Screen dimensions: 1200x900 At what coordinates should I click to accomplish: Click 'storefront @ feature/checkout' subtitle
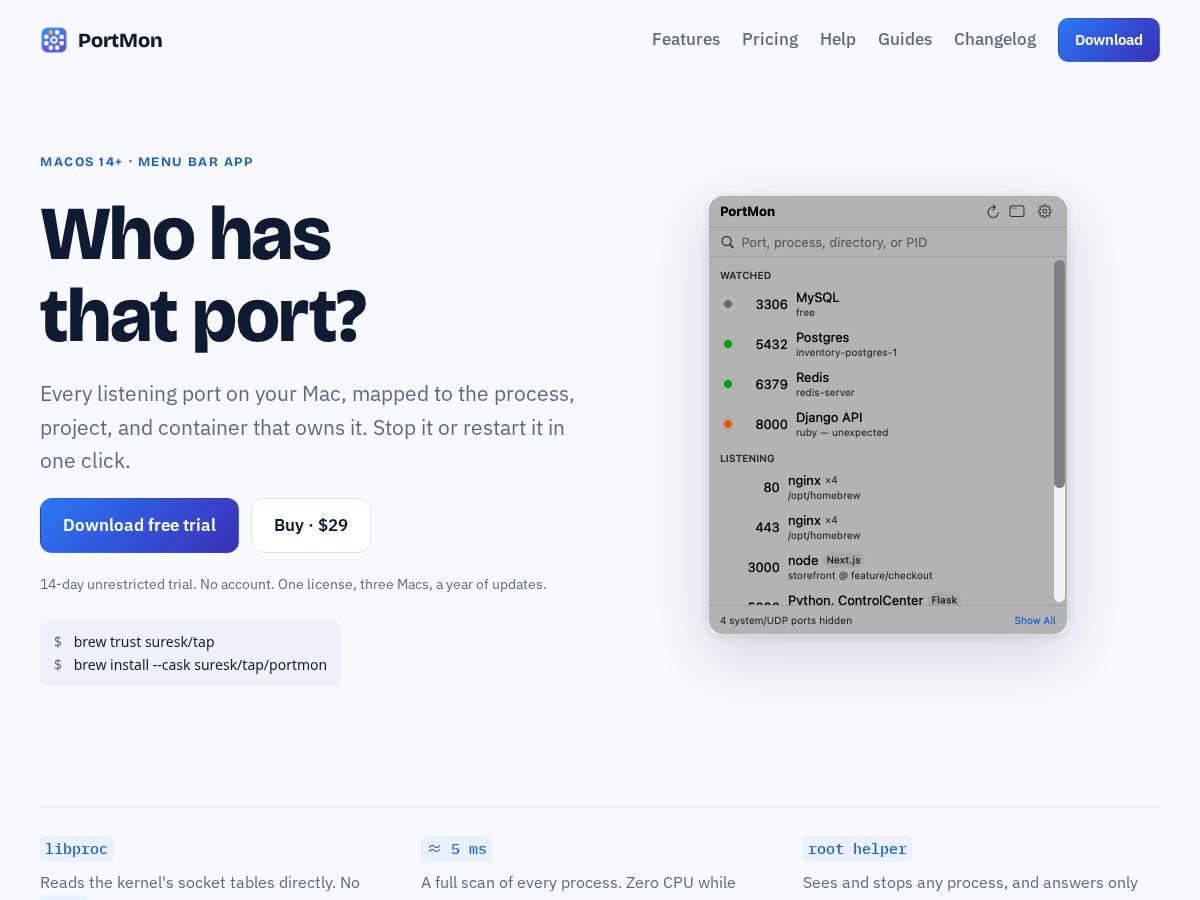860,576
